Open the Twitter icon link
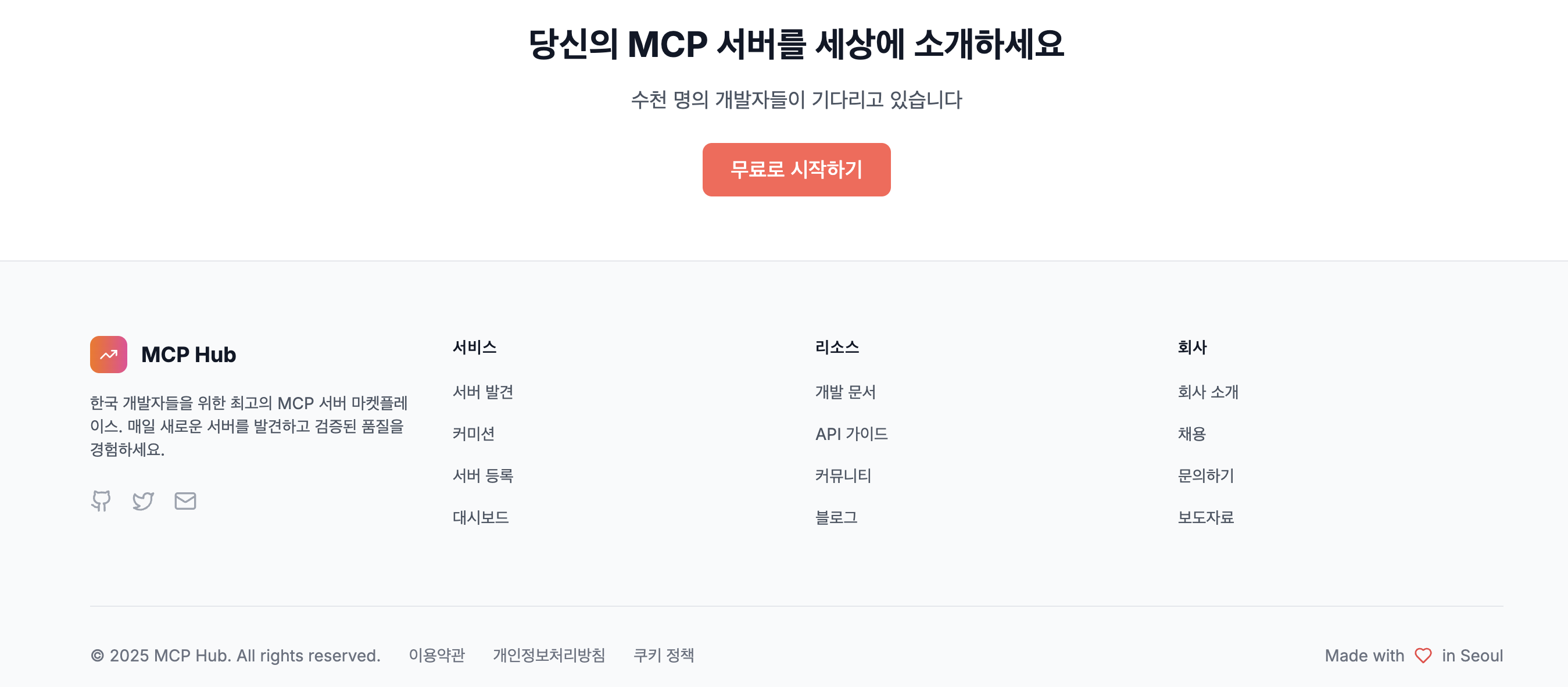The height and width of the screenshot is (687, 1568). coord(144,501)
